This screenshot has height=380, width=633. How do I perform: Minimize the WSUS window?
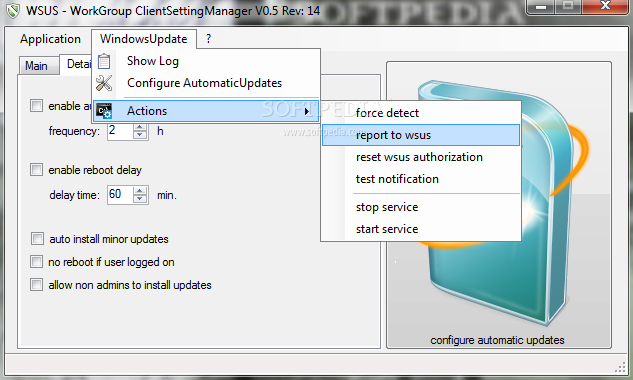(541, 7)
